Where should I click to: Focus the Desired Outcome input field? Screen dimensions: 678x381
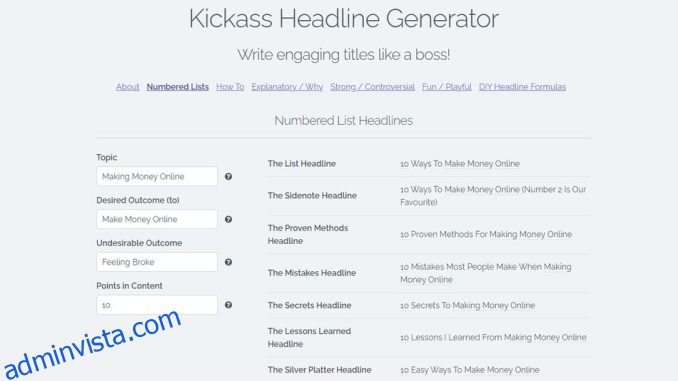(x=157, y=219)
